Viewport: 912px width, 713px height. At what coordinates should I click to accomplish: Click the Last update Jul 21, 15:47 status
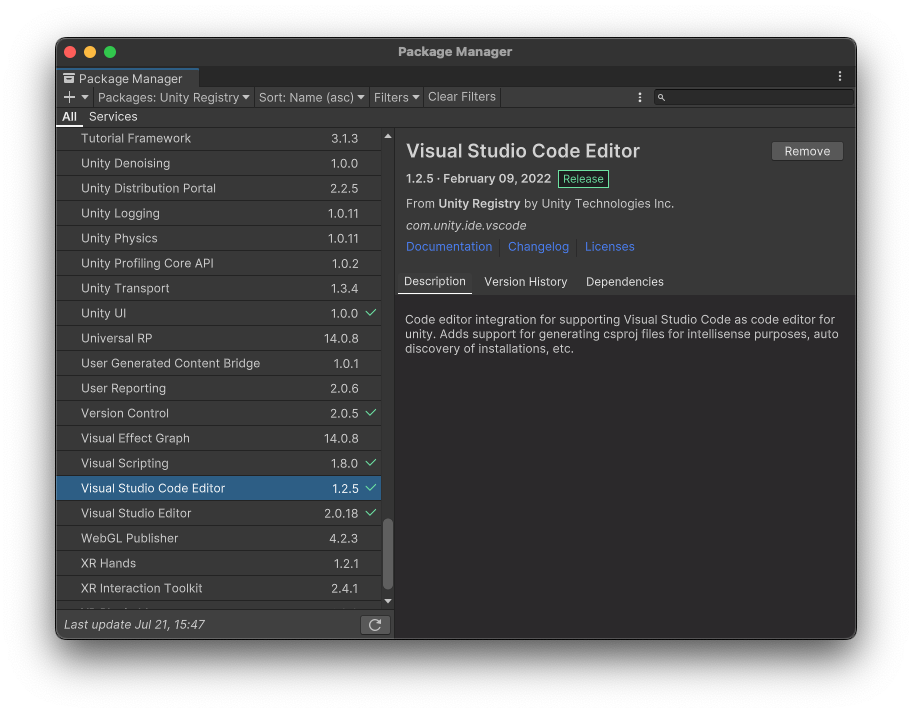tap(134, 625)
